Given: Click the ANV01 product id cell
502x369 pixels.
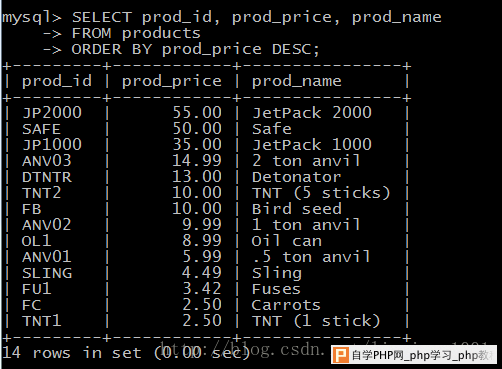Looking at the screenshot, I should [47, 257].
